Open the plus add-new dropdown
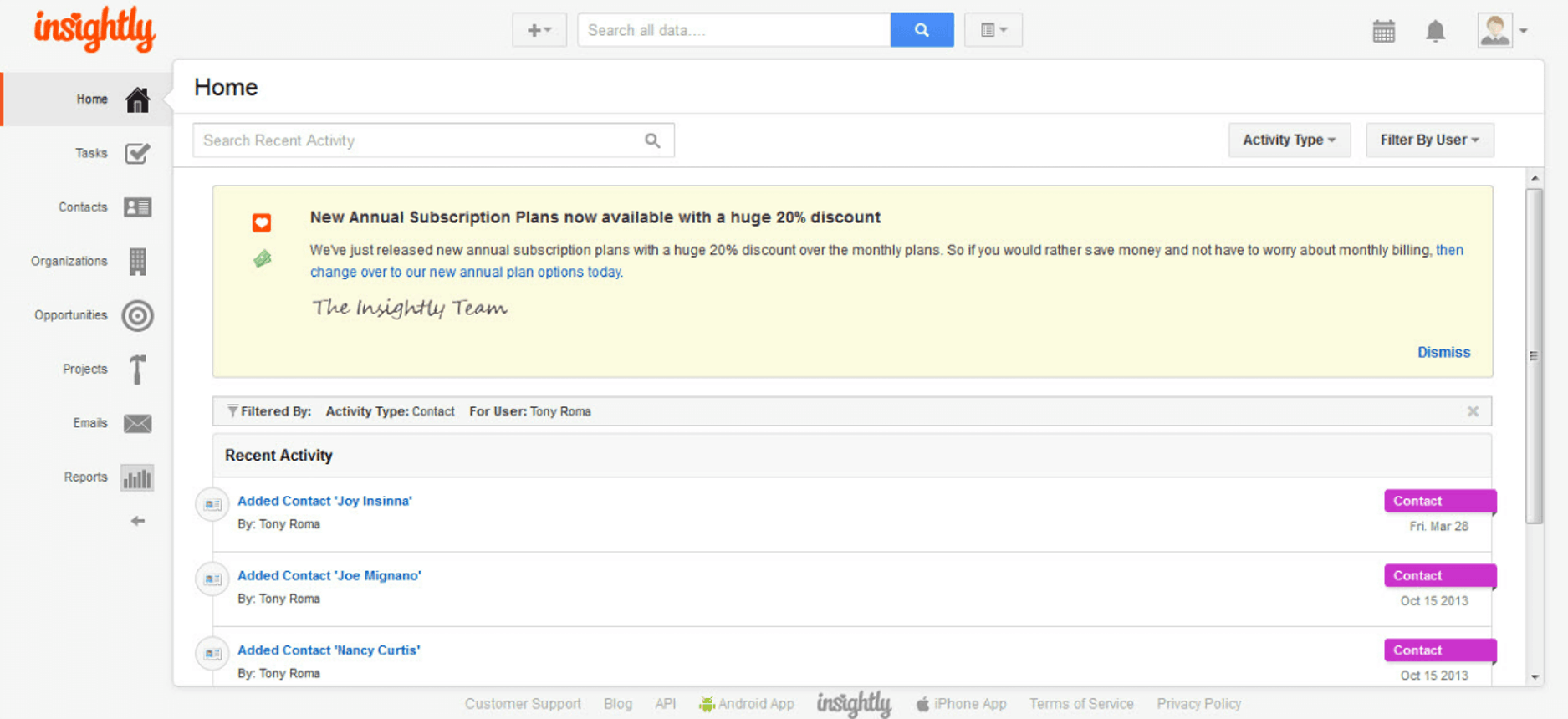Screen dimensions: 1568x719 pyautogui.click(x=539, y=30)
